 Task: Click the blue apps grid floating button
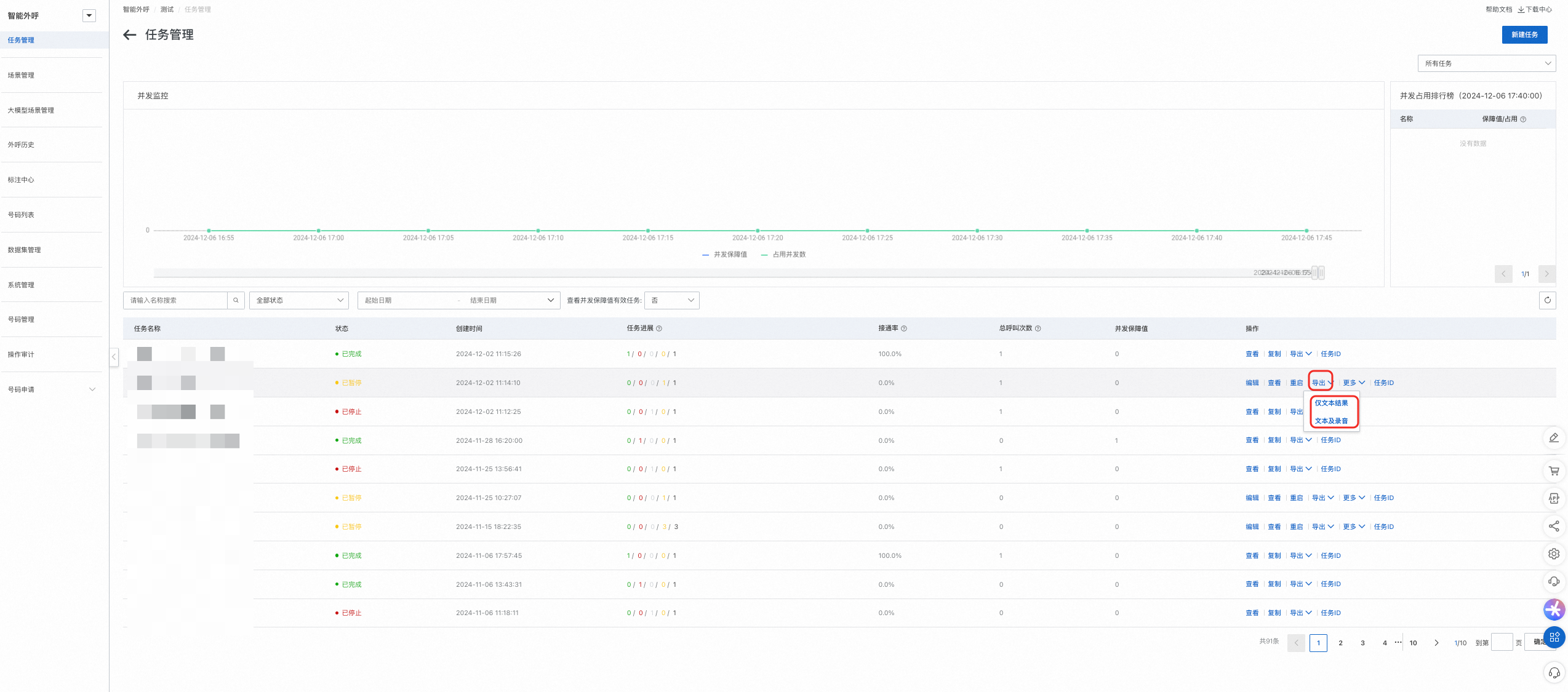(x=1554, y=637)
